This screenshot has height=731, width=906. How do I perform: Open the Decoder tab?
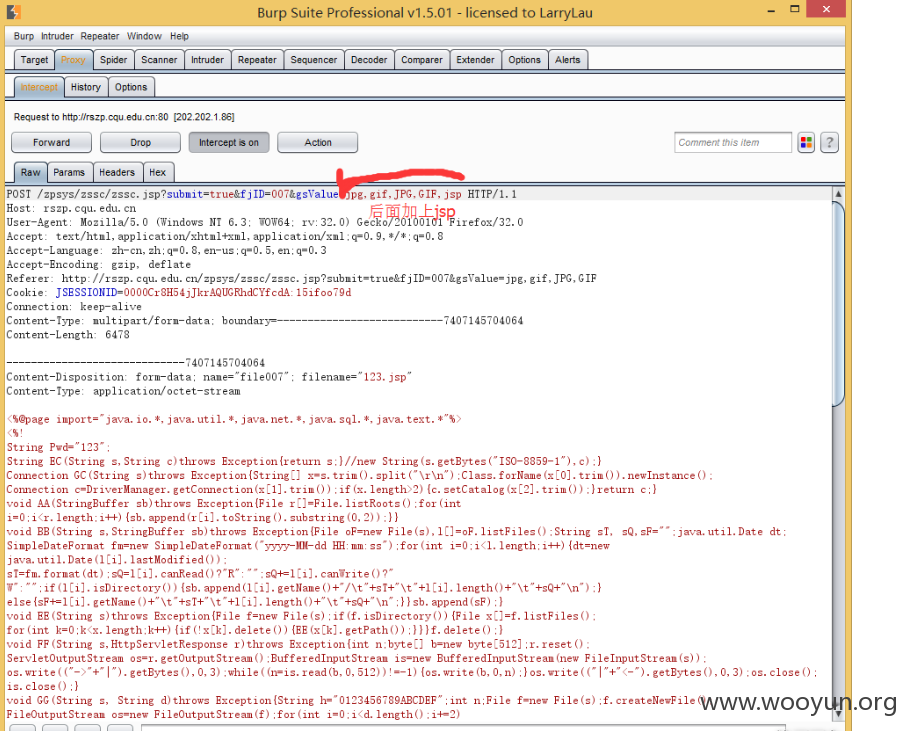click(x=369, y=60)
